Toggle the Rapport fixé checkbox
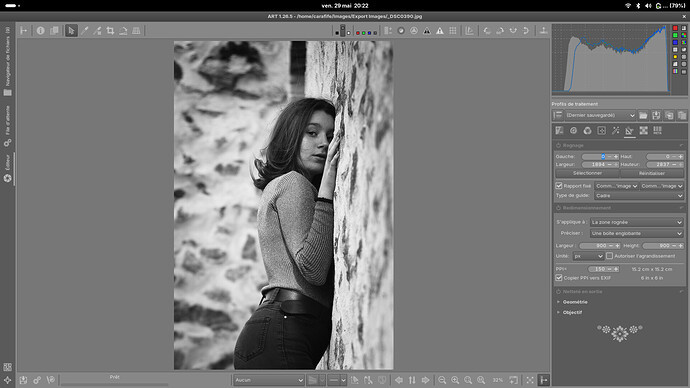Image resolution: width=690 pixels, height=388 pixels. (x=559, y=186)
